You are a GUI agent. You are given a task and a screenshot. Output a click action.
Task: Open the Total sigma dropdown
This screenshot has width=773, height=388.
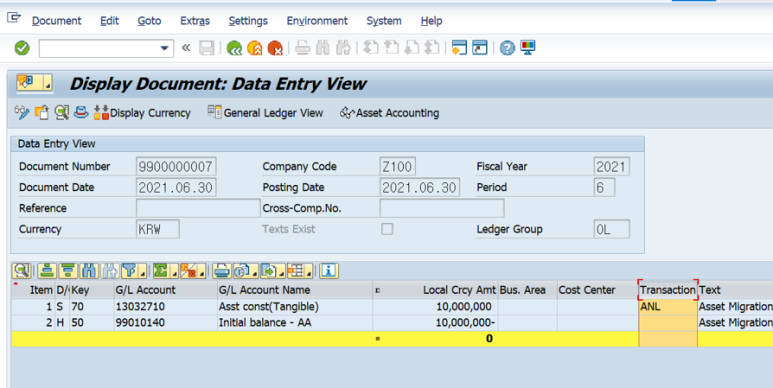[x=165, y=271]
